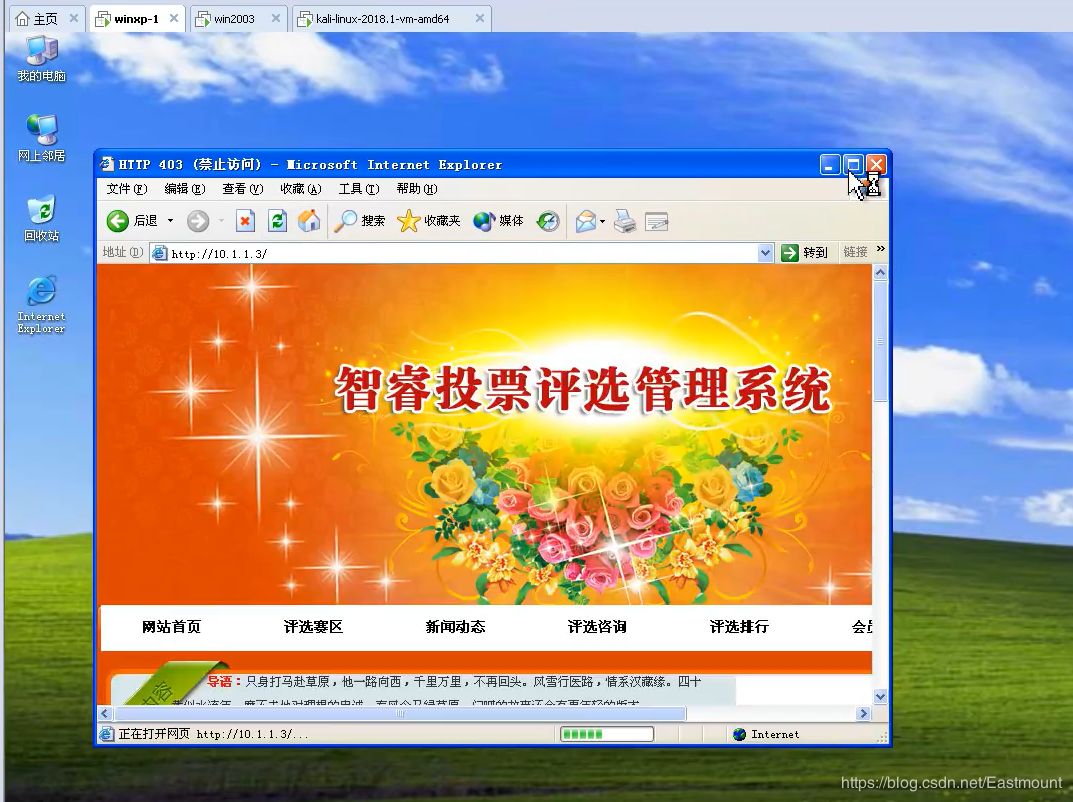Close the winxp-1 VM tab
The width and height of the screenshot is (1073, 802).
174,18
